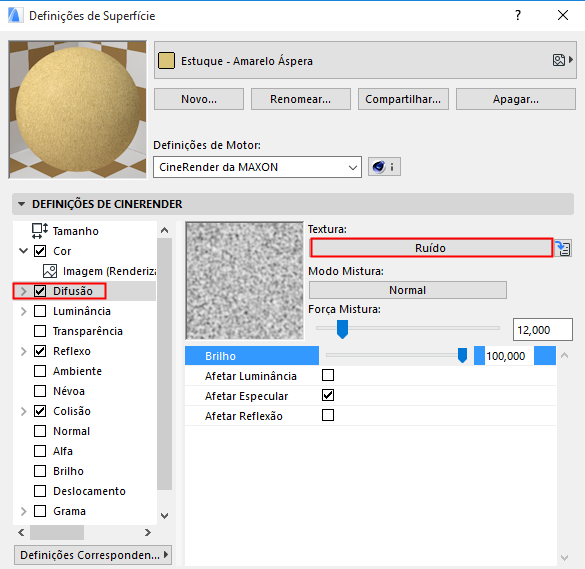Expand the Reflexo tree chevron
The image size is (585, 569).
tap(24, 351)
